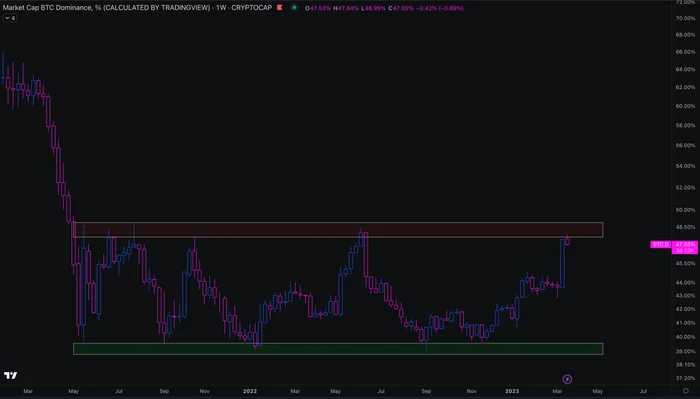The image size is (700, 399).
Task: Expand the collapsed indicators legend showing 4
Action: click(10, 18)
